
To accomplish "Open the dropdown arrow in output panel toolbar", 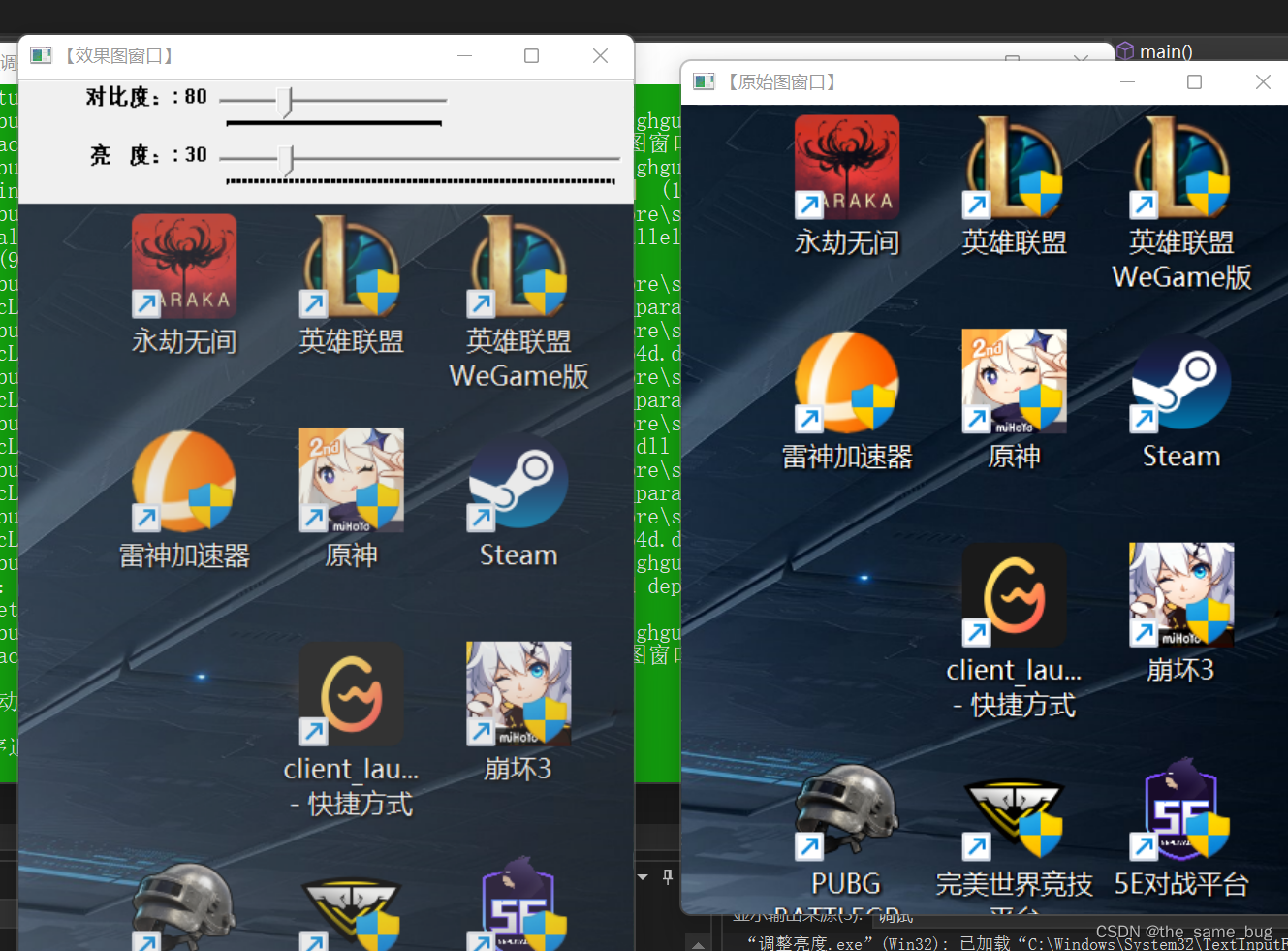I will point(643,877).
